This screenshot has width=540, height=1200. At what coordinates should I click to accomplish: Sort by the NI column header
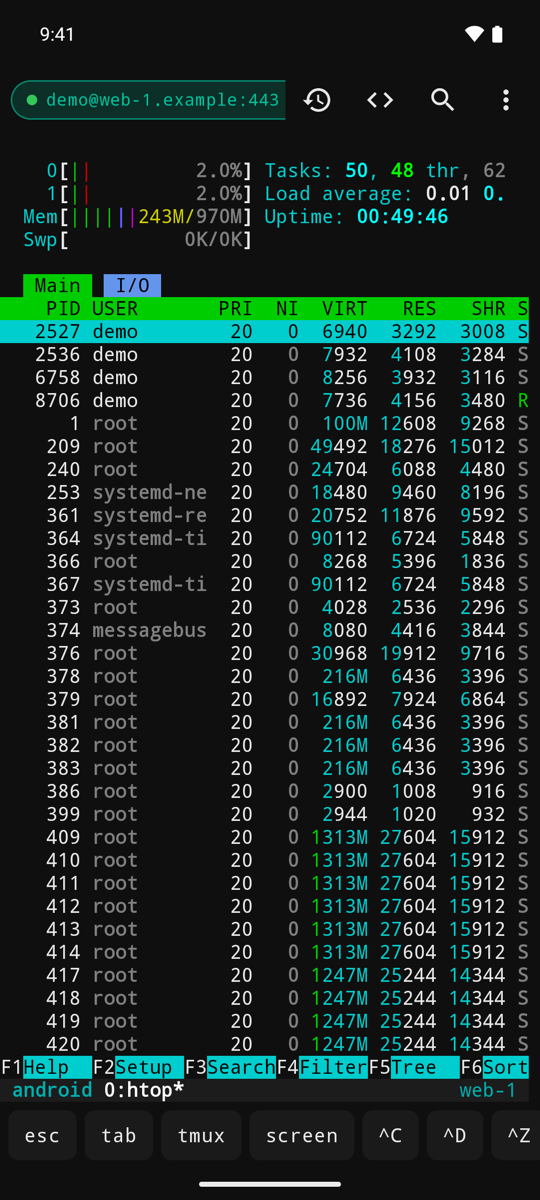[287, 309]
